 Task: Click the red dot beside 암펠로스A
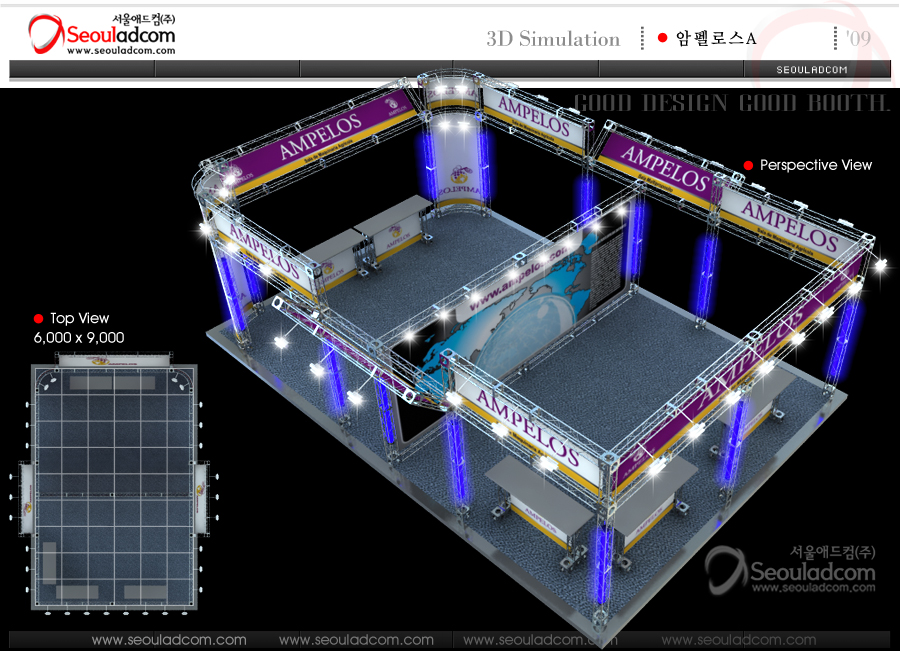point(662,38)
